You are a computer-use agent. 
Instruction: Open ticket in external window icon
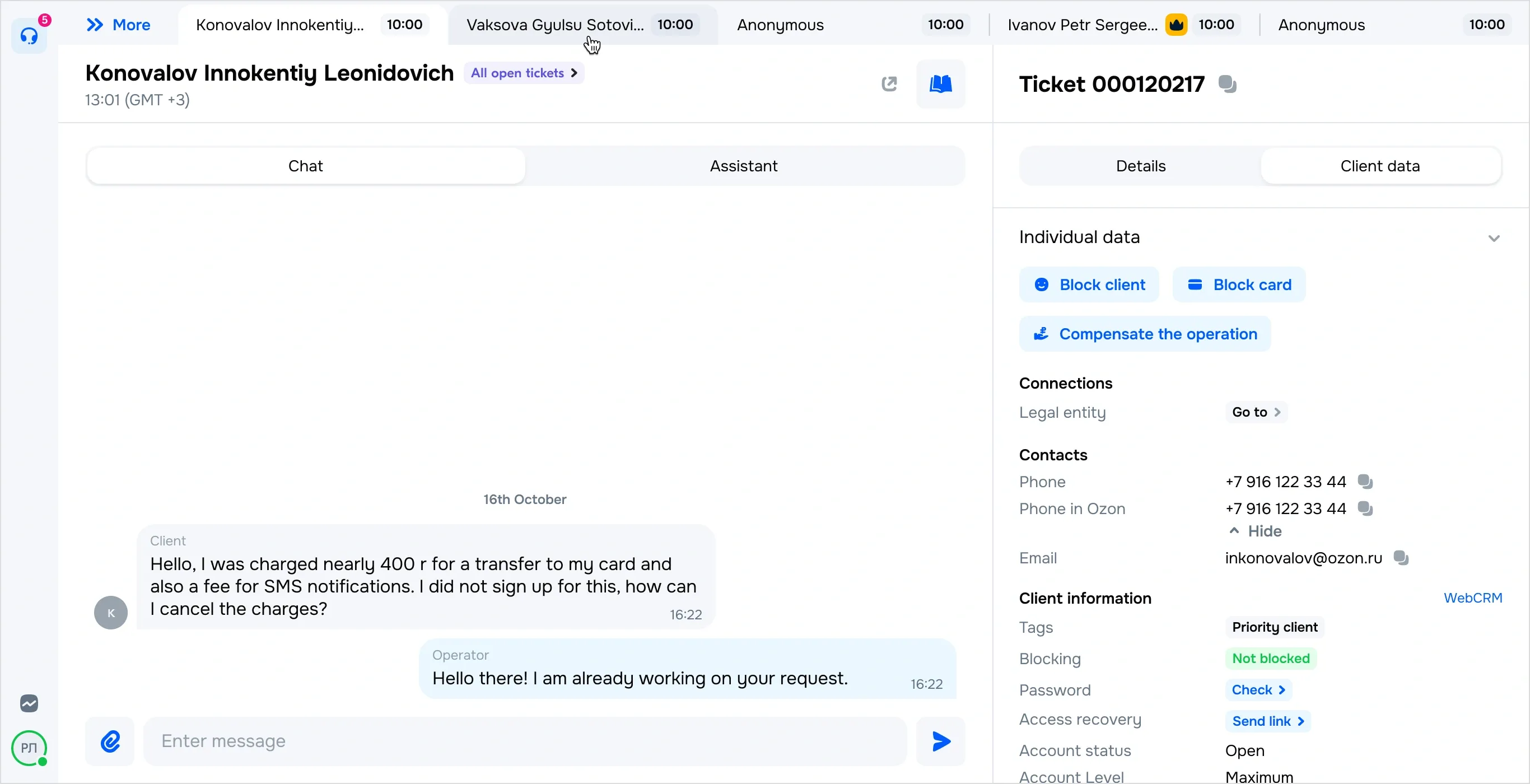click(x=889, y=85)
